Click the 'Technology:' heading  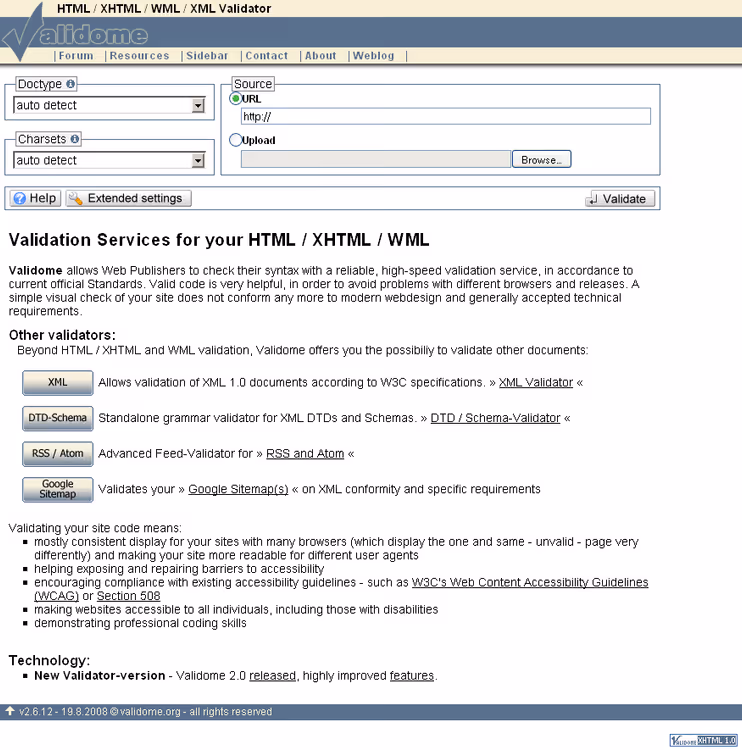pyautogui.click(x=49, y=660)
